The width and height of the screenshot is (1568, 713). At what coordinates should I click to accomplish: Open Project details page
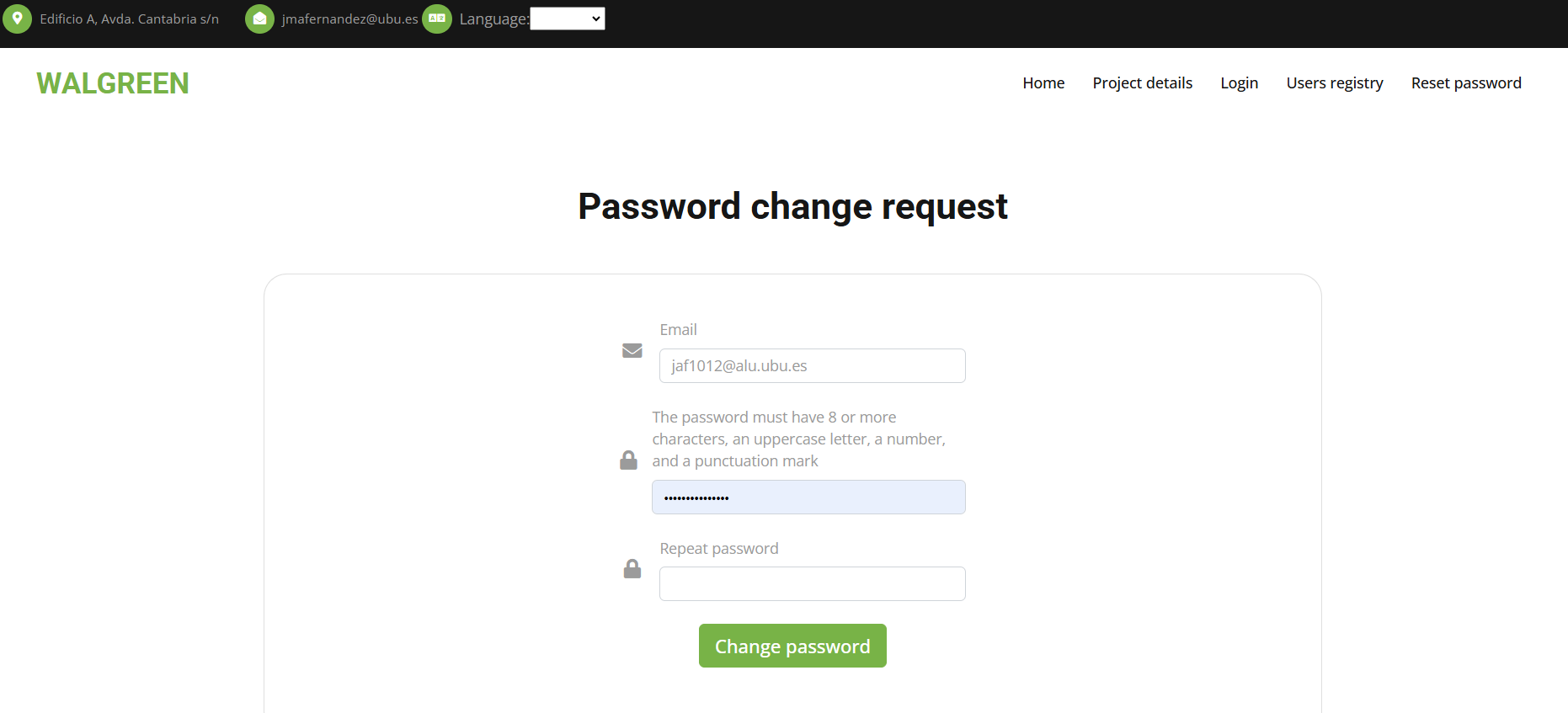coord(1143,82)
